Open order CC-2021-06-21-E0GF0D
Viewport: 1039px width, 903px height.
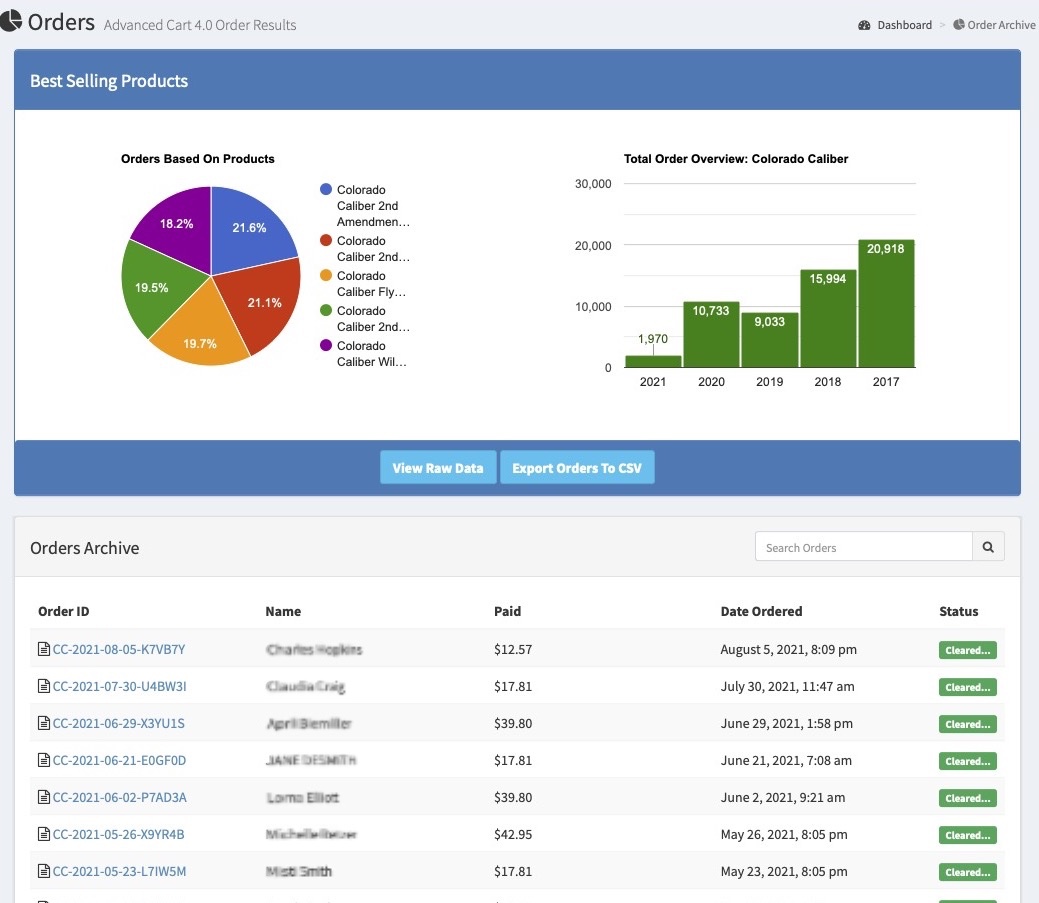[119, 761]
